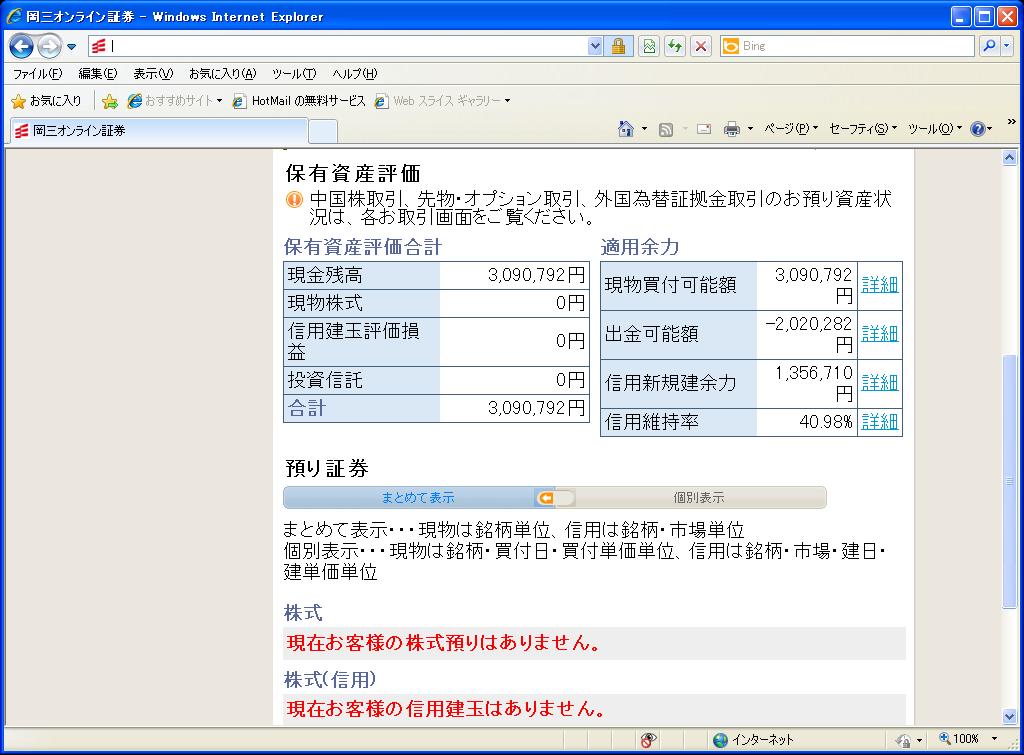Click the security lock icon

click(x=619, y=46)
